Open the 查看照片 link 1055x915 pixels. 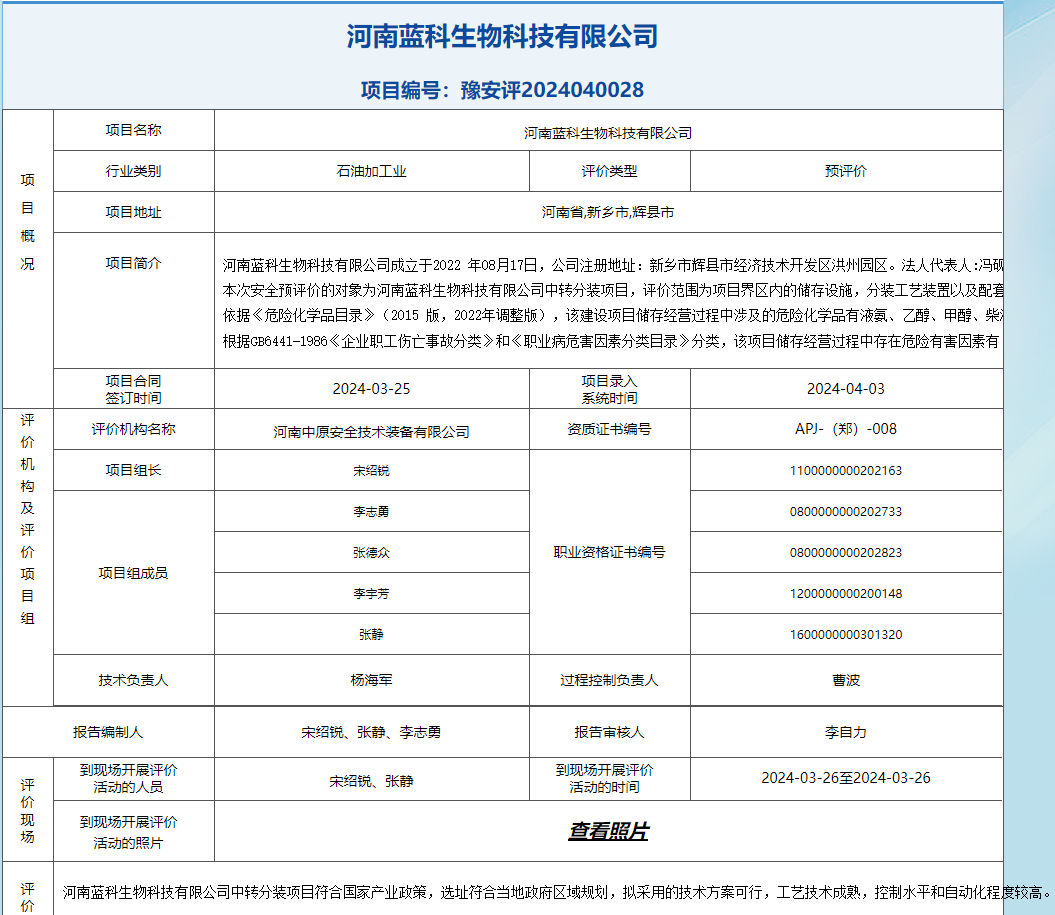point(608,832)
